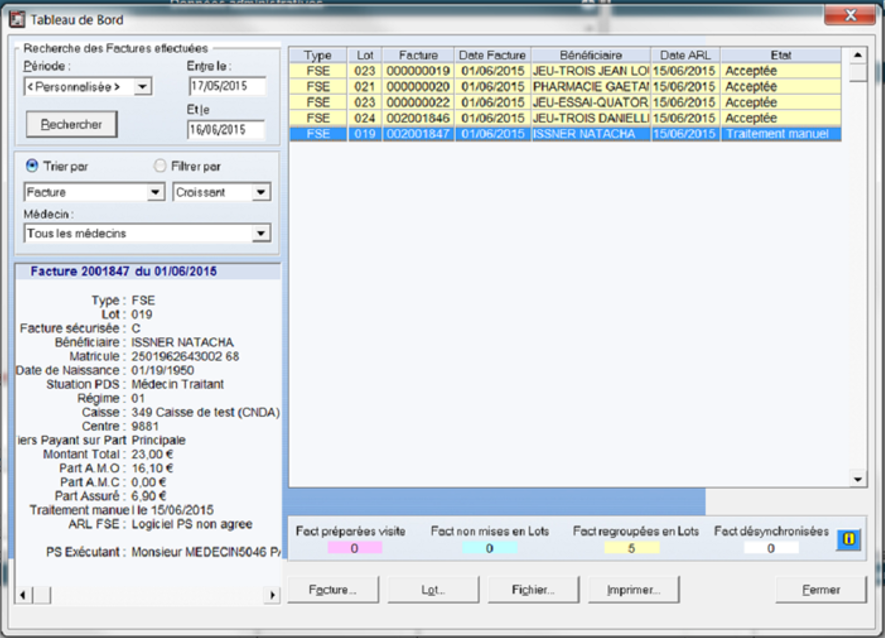The width and height of the screenshot is (885, 638).
Task: Click the Imprimer... button
Action: point(632,590)
